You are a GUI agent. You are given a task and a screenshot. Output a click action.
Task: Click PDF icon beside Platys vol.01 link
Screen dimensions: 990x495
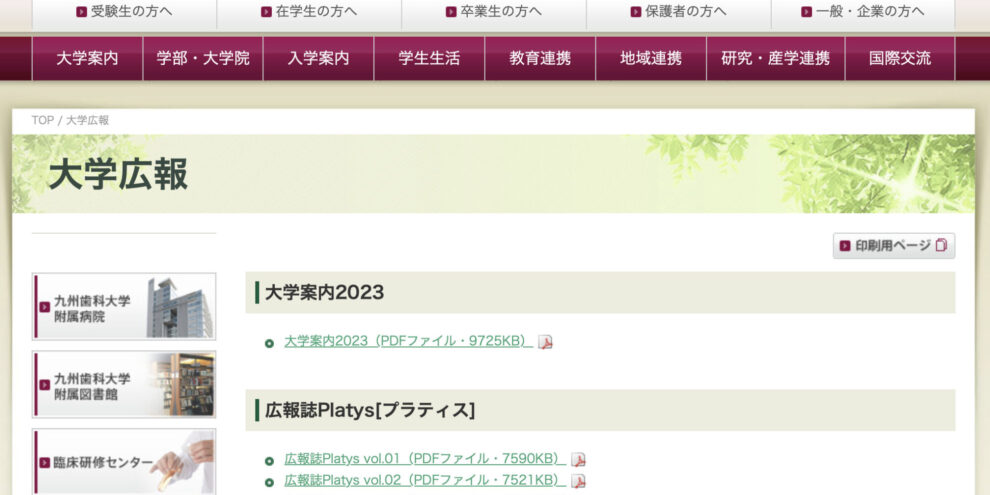[x=578, y=460]
